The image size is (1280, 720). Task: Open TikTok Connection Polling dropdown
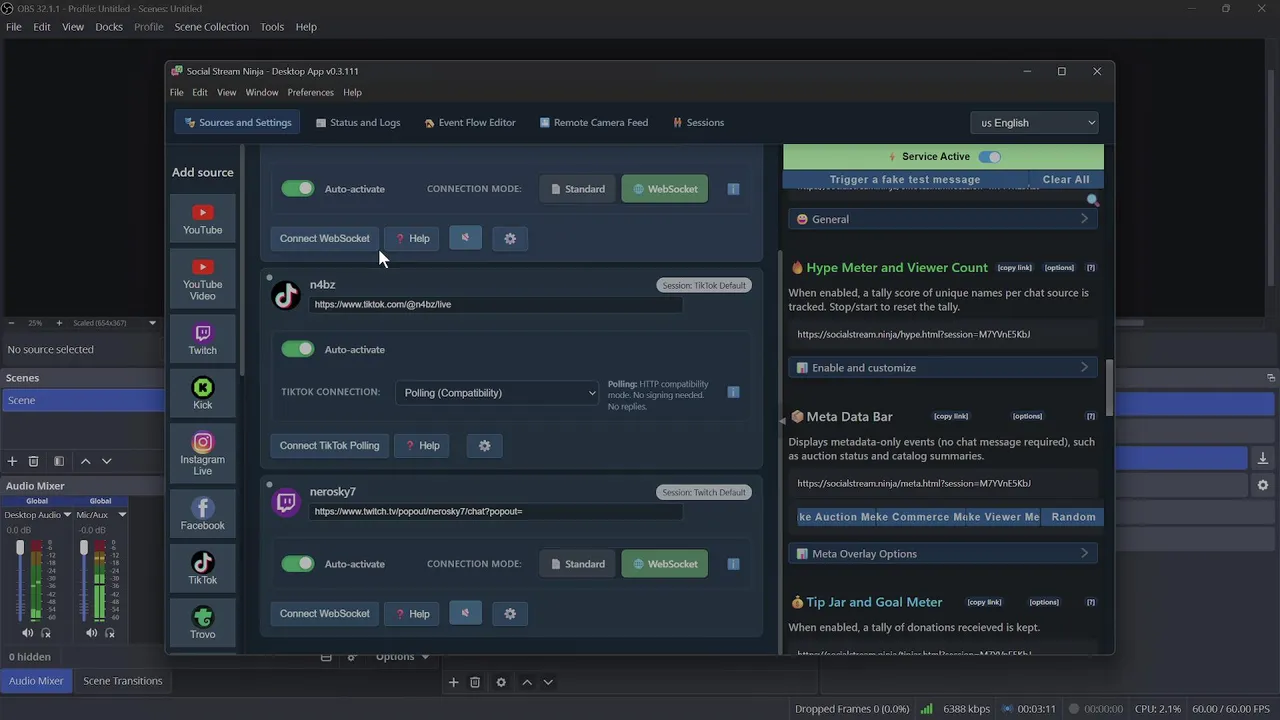point(499,393)
